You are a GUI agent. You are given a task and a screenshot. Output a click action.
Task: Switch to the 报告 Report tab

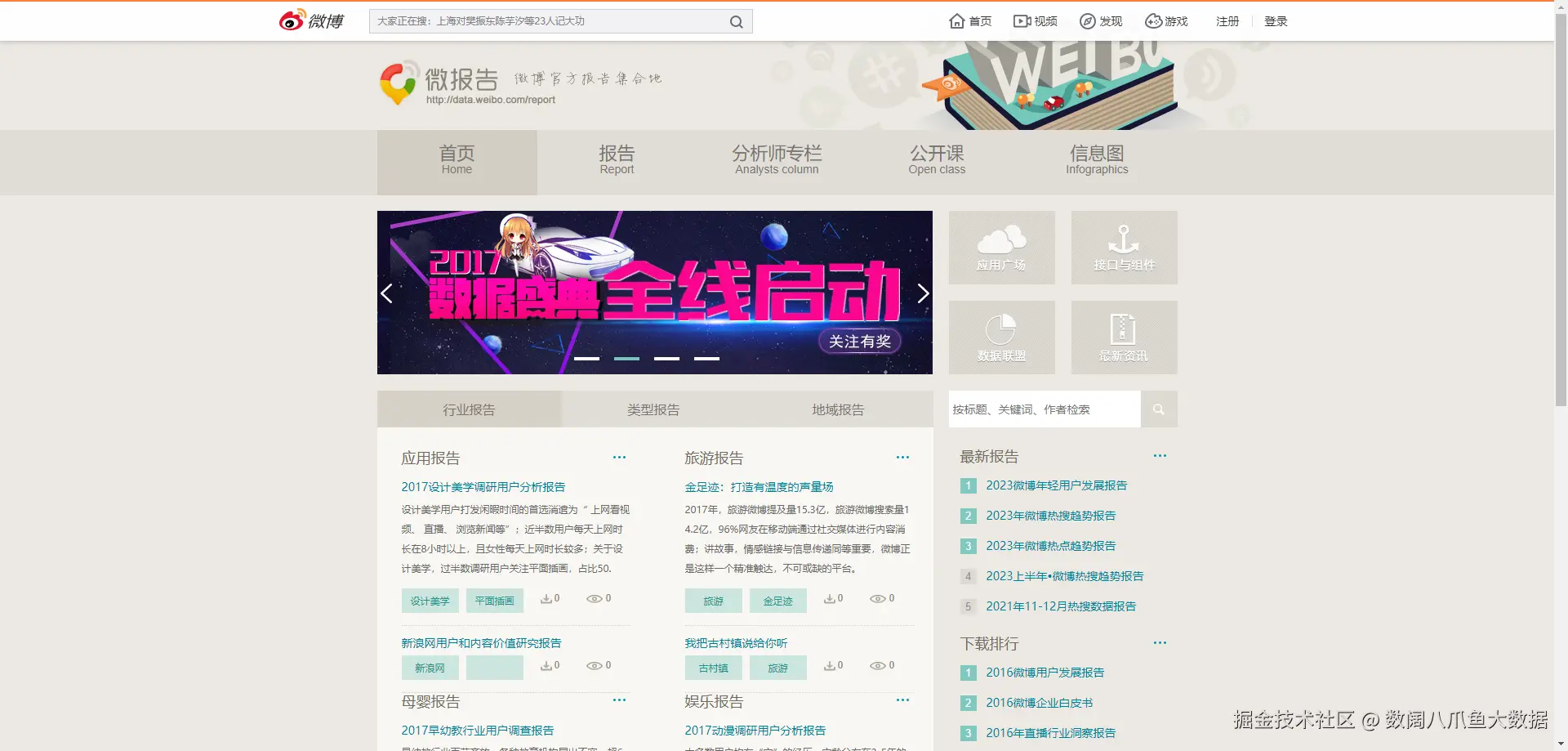(x=617, y=162)
